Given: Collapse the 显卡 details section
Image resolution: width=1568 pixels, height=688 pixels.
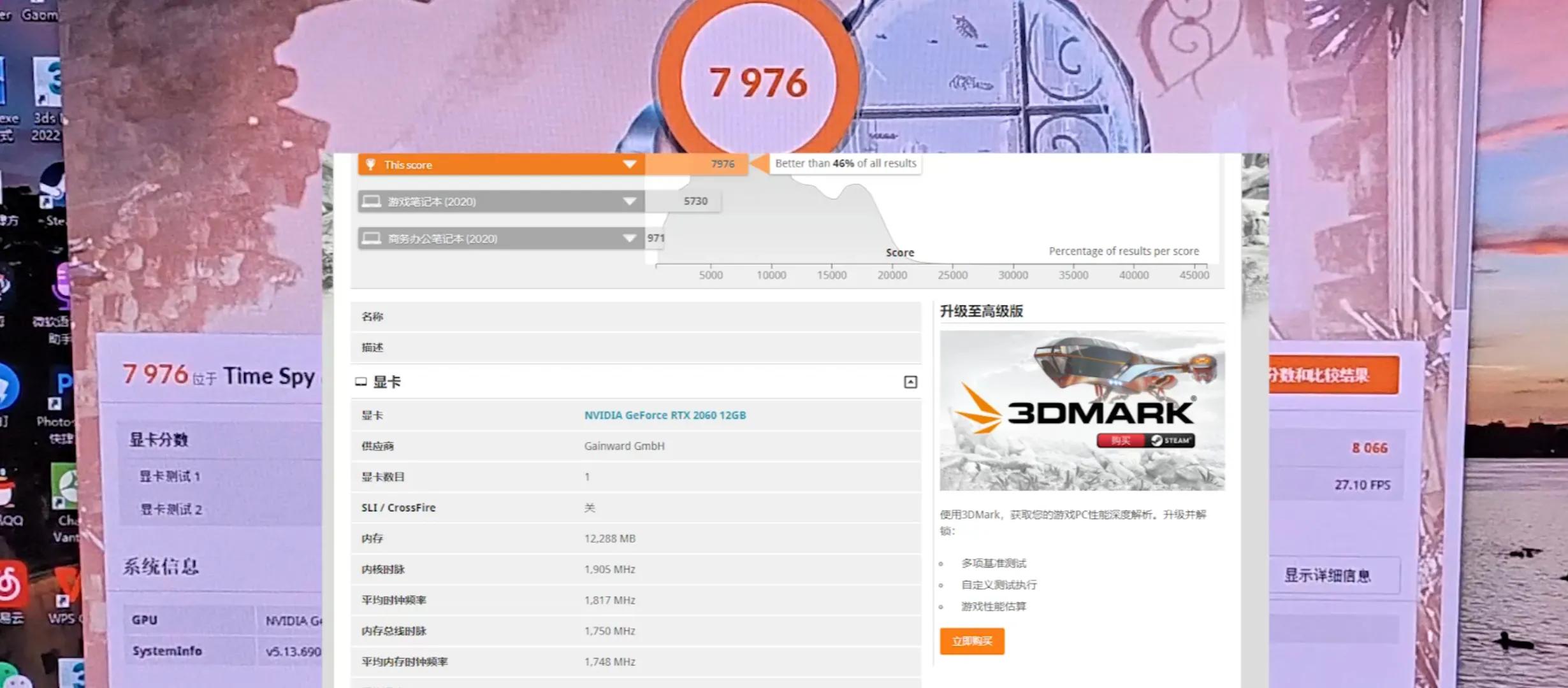Looking at the screenshot, I should [912, 382].
